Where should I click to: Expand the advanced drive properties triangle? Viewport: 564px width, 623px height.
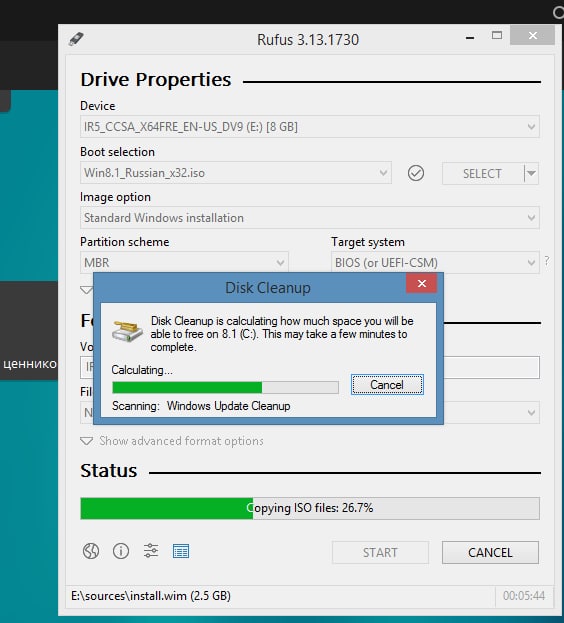(86, 290)
